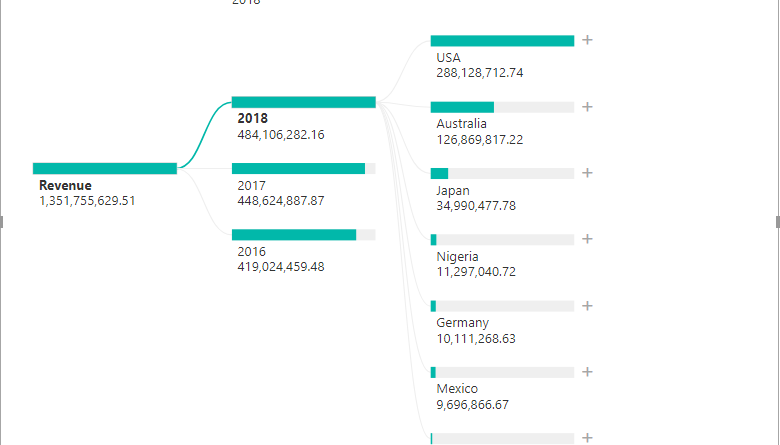Select the Revenue root node bar
This screenshot has height=445, width=780.
(x=105, y=168)
